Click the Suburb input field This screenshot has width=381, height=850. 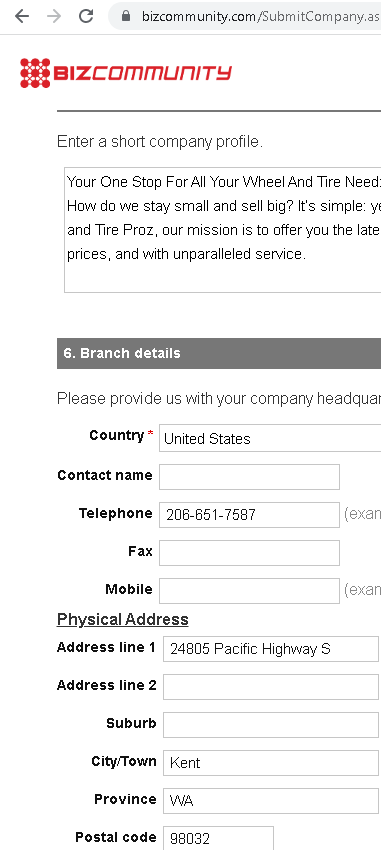271,725
